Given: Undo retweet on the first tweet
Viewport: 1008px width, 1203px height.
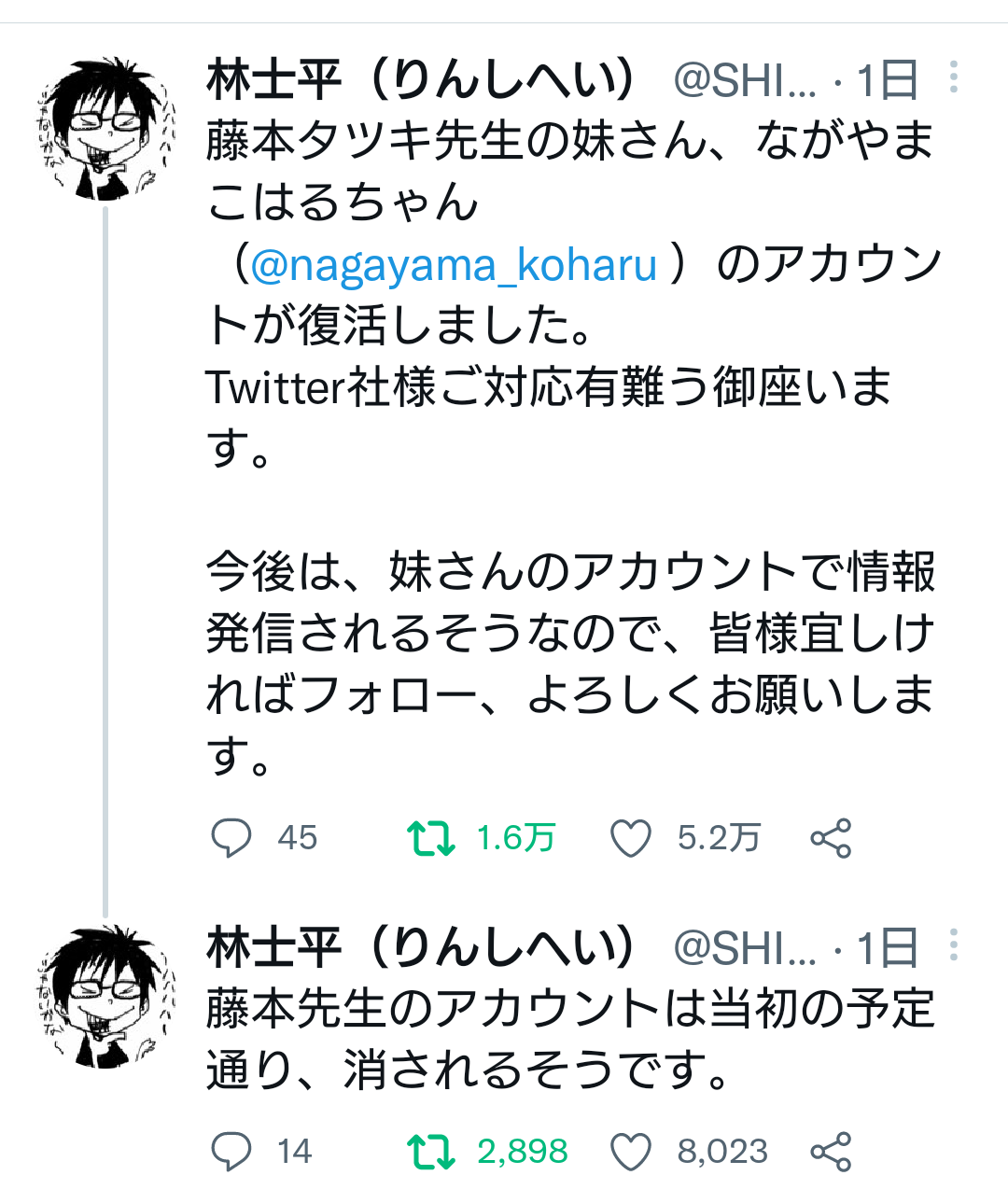Looking at the screenshot, I should [x=431, y=837].
